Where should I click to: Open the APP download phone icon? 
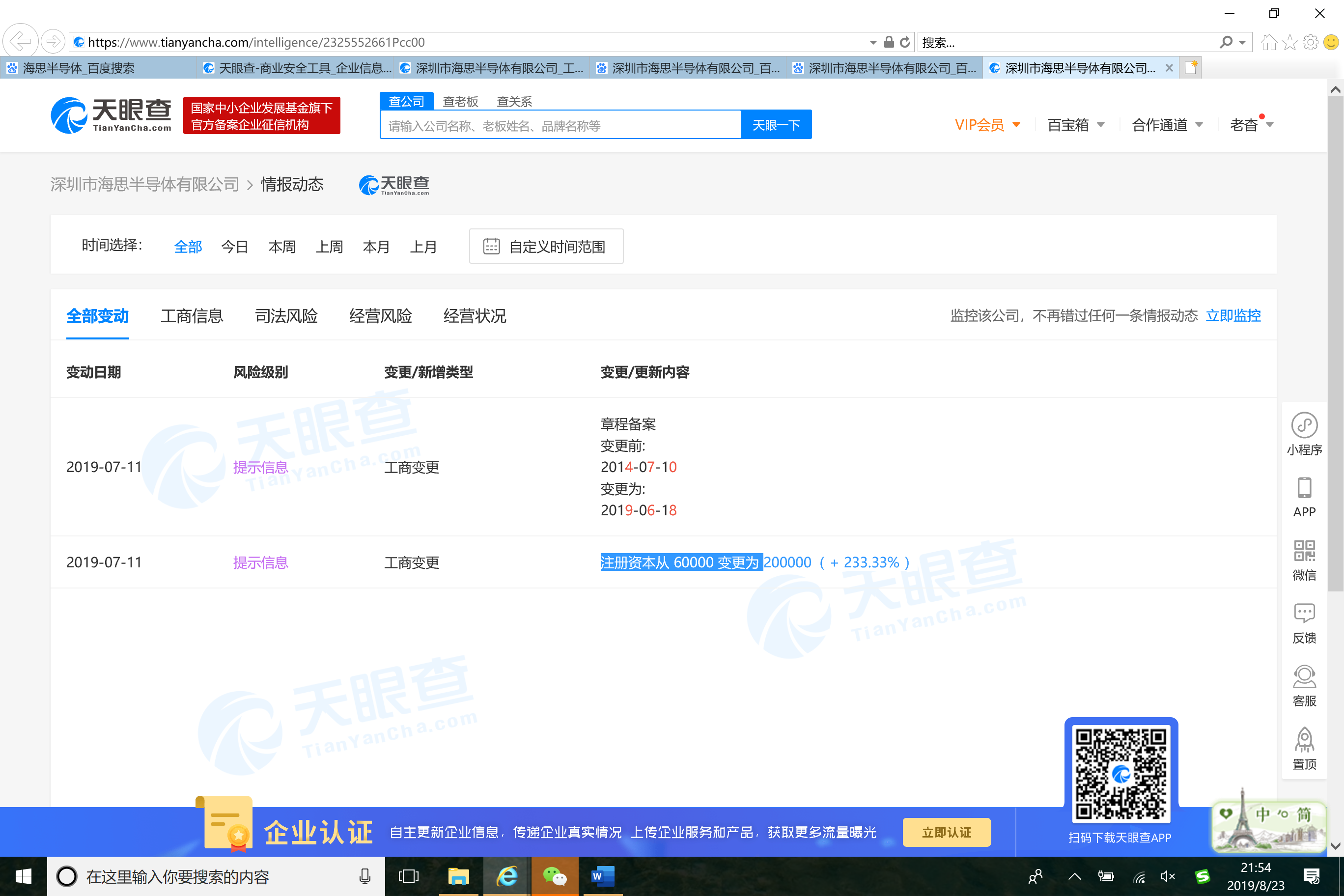1304,488
